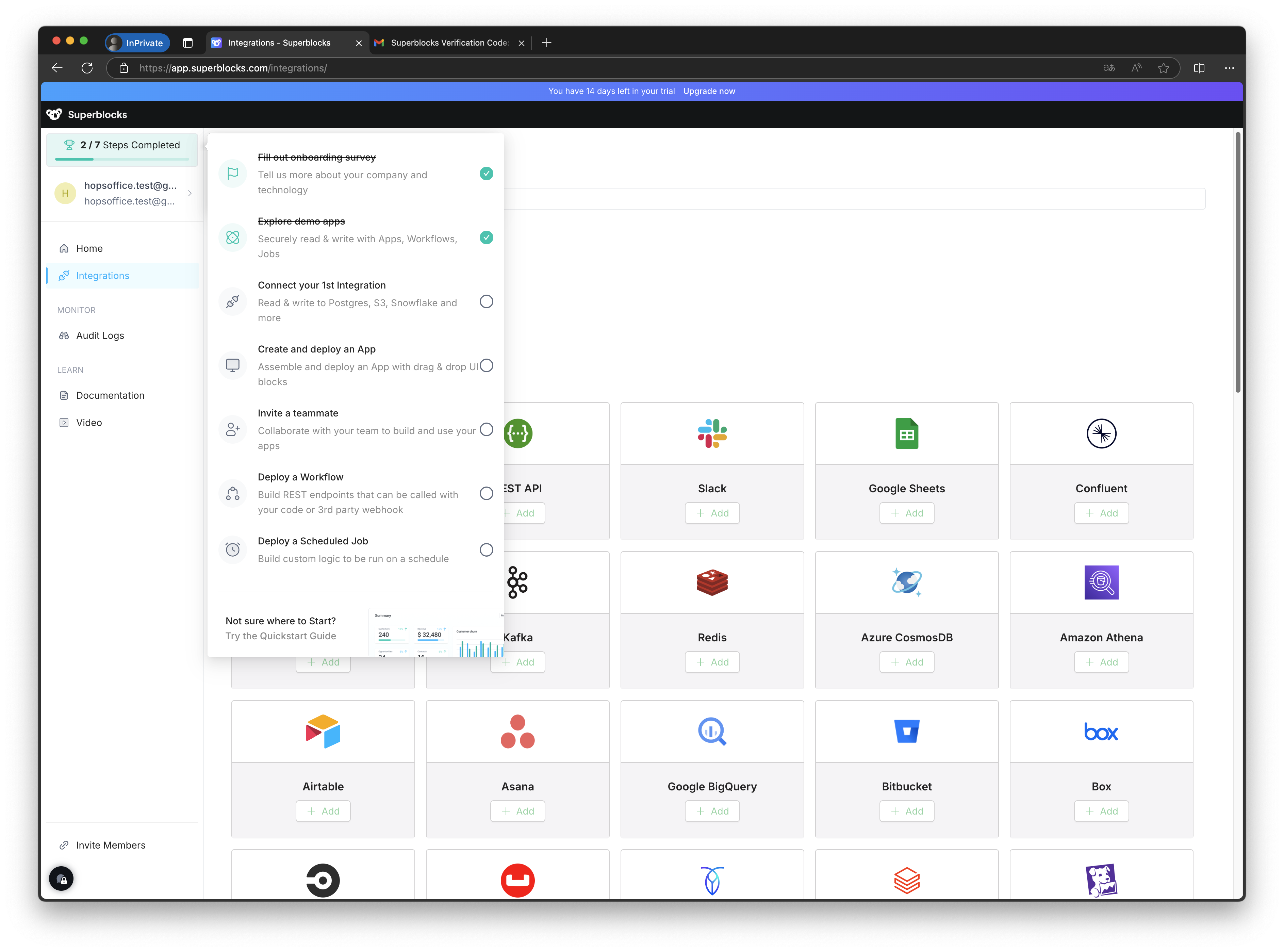Viewport: 1284px width, 952px height.
Task: Click the Bitbucket logo icon
Action: click(x=906, y=731)
